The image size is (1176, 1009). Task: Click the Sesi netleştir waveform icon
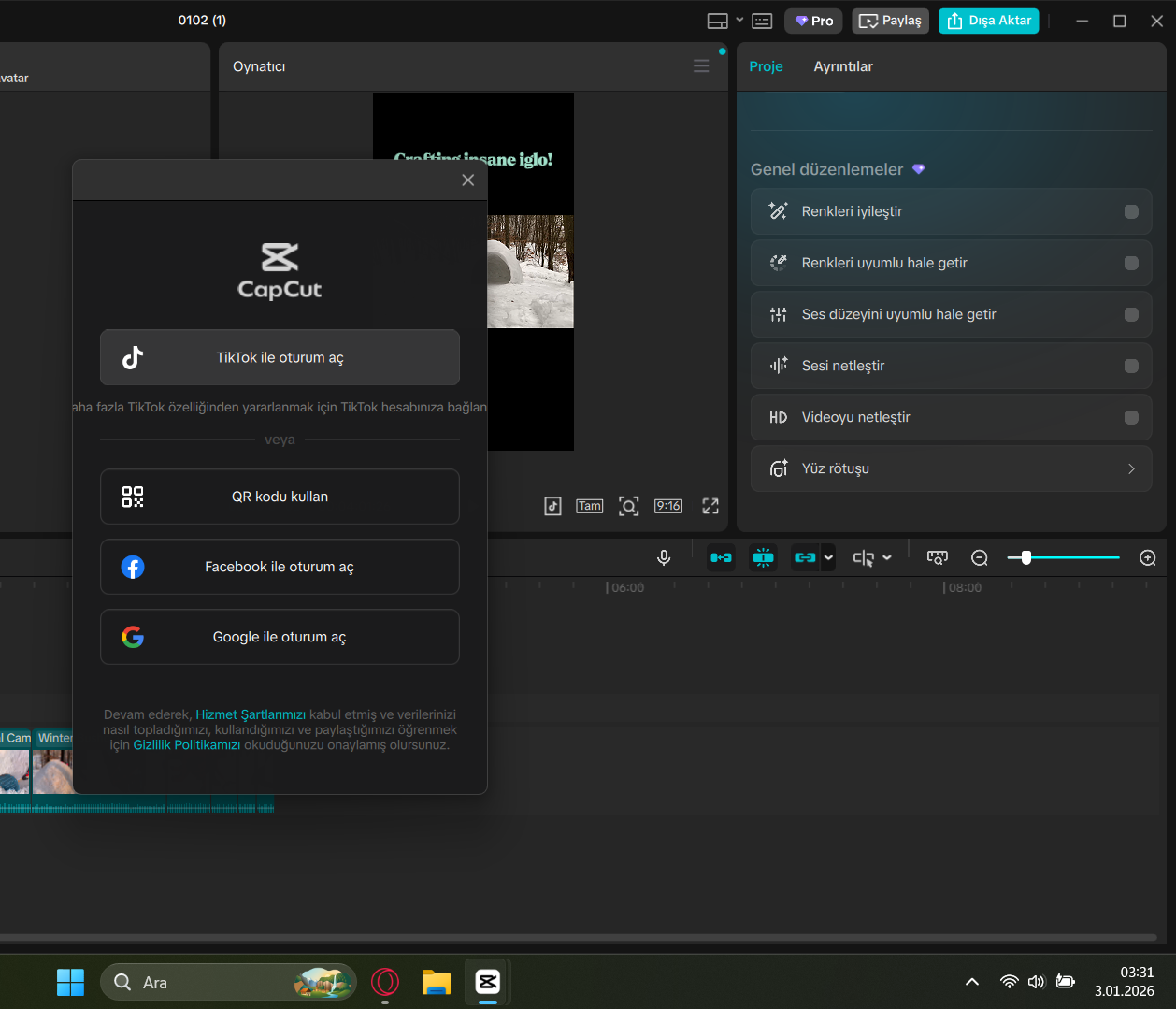point(778,366)
